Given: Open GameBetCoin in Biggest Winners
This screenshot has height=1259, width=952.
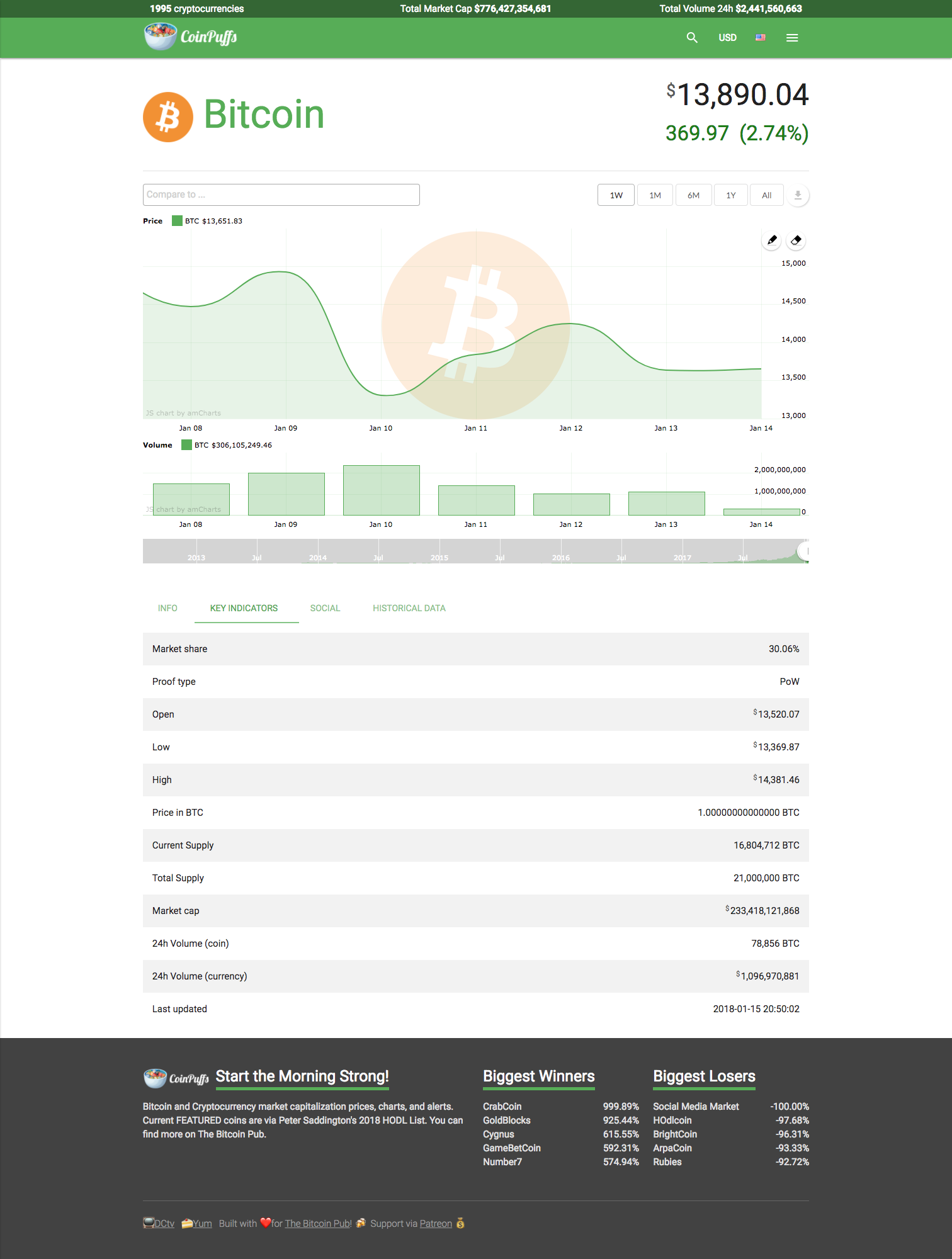Looking at the screenshot, I should 511,1148.
